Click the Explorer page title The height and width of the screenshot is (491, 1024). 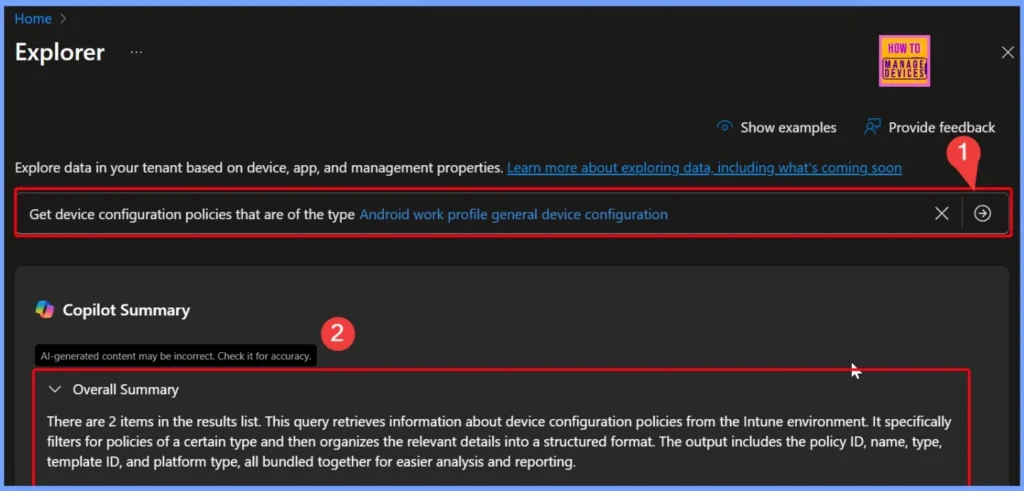59,52
